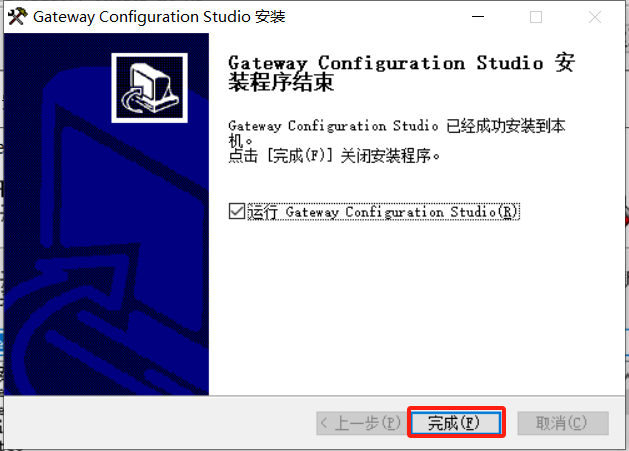Uncheck the 运行 Gateway Configuration Studio checkbox
Screen dimensions: 629x451
237,211
